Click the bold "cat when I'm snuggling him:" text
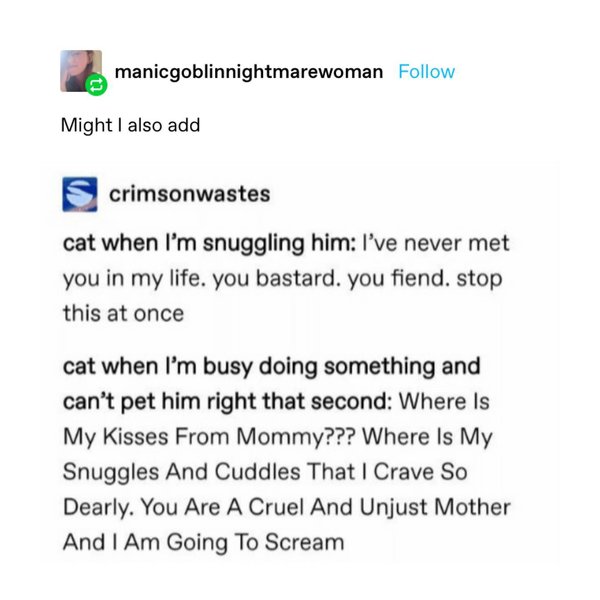Screen dimensions: 600x600 click(209, 243)
